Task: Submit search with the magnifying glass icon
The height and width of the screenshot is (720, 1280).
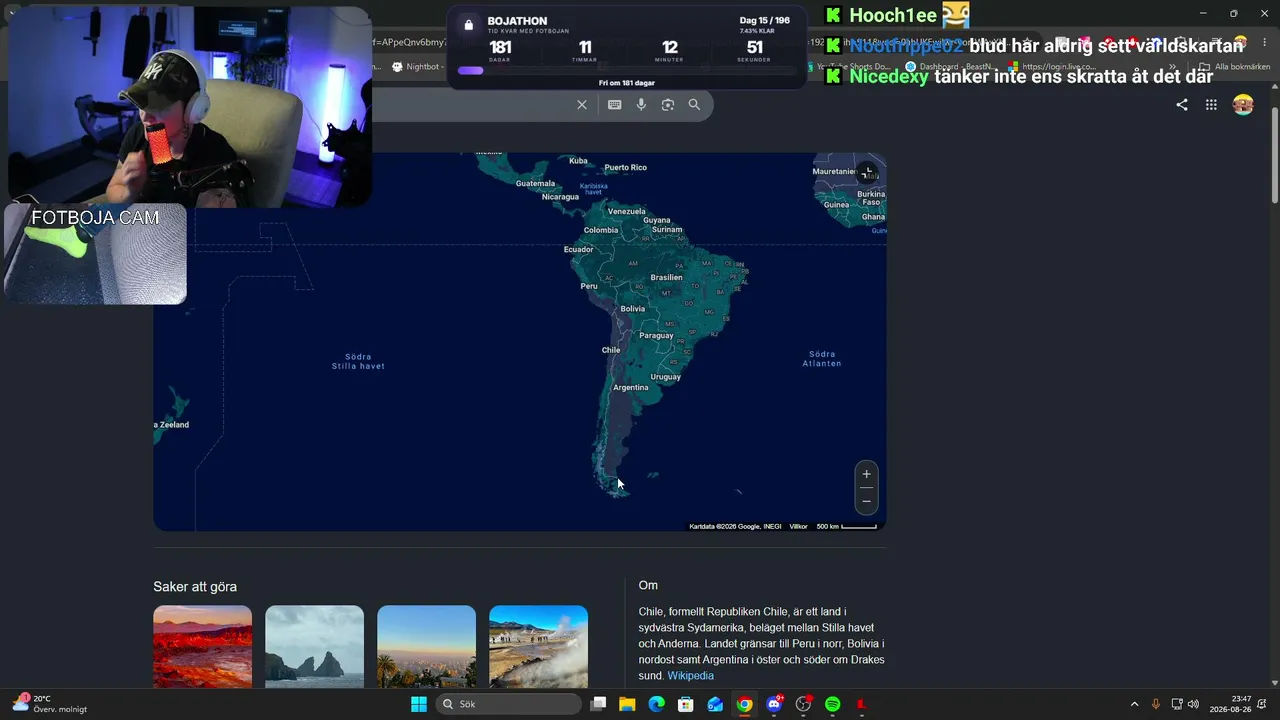Action: [x=694, y=105]
